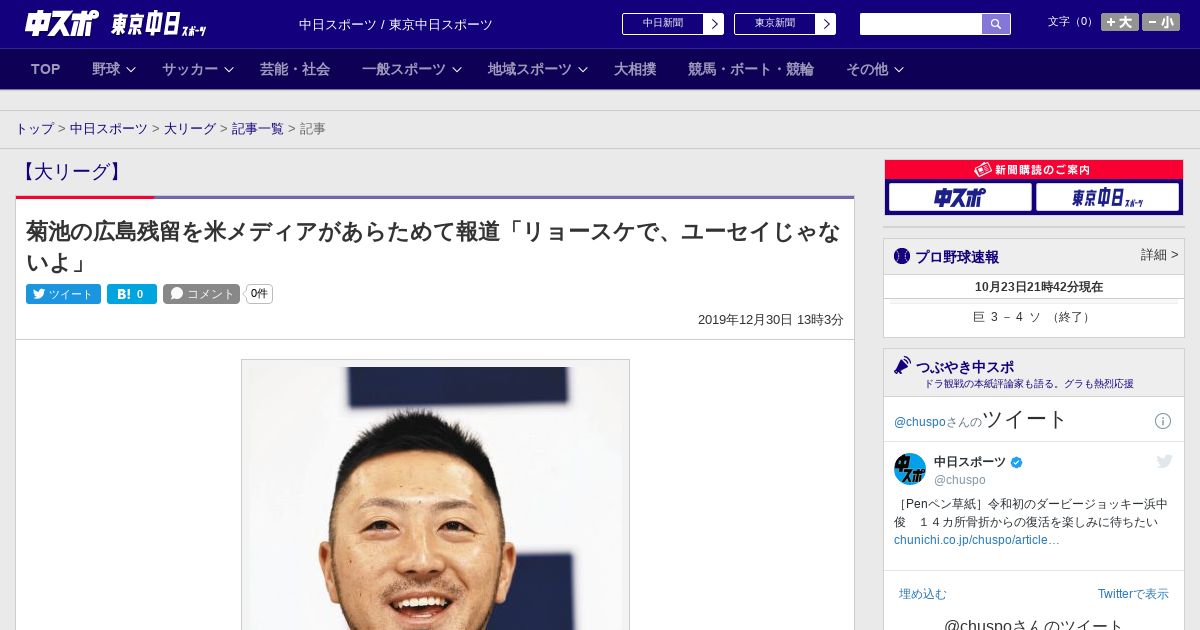This screenshot has height=630, width=1200.
Task: Expand the 野球 menu
Action: click(x=114, y=69)
